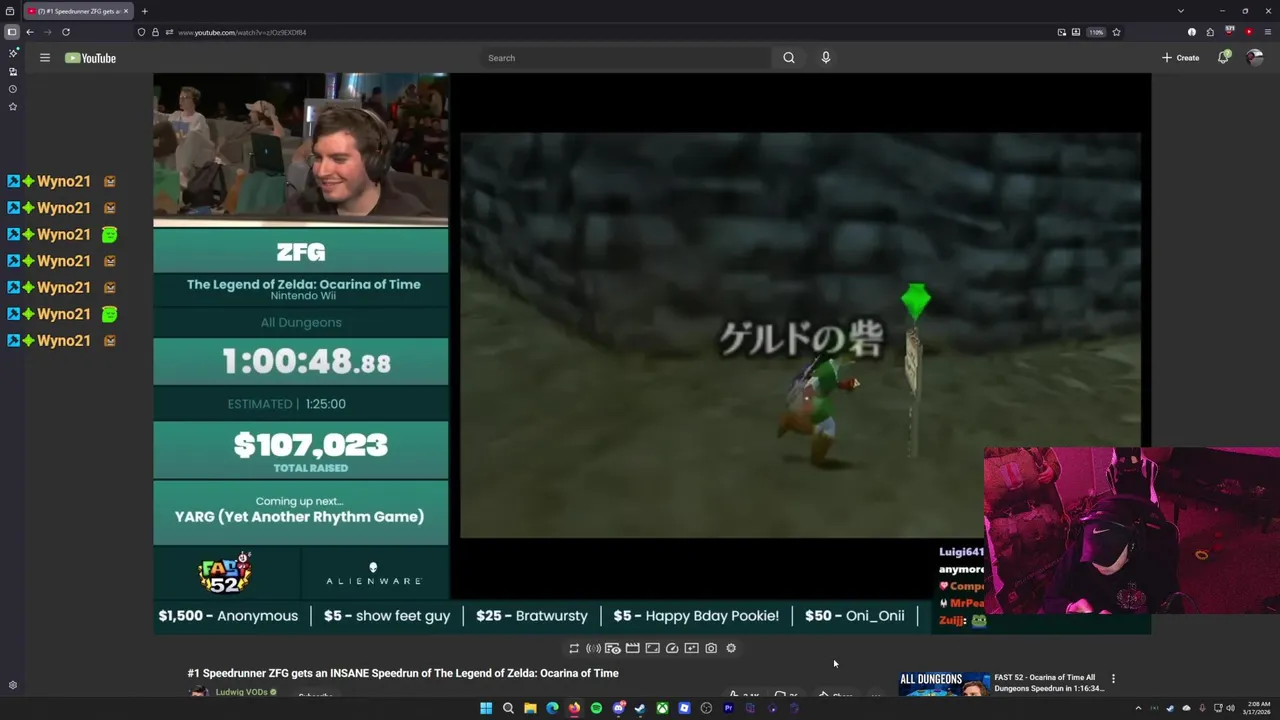This screenshot has width=1280, height=720.
Task: Go to the YouTube home logo
Action: (x=91, y=58)
